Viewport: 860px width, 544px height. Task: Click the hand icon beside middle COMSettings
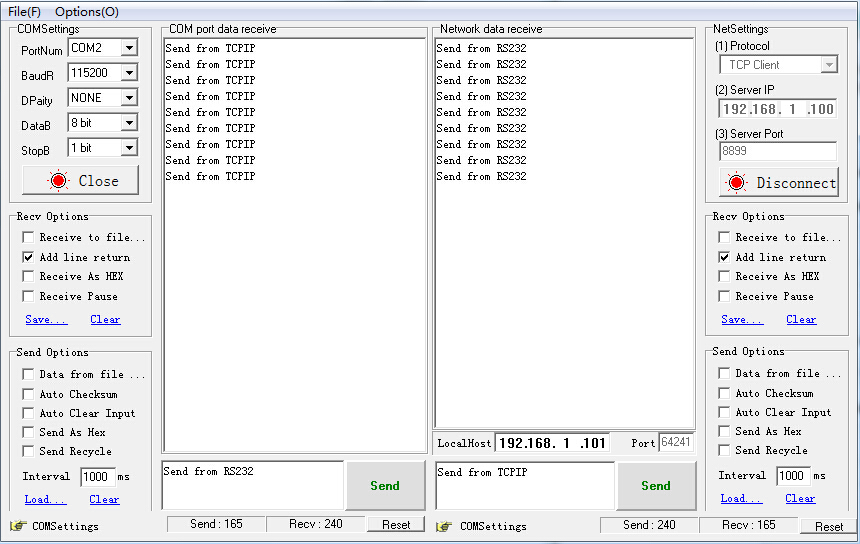[x=444, y=526]
